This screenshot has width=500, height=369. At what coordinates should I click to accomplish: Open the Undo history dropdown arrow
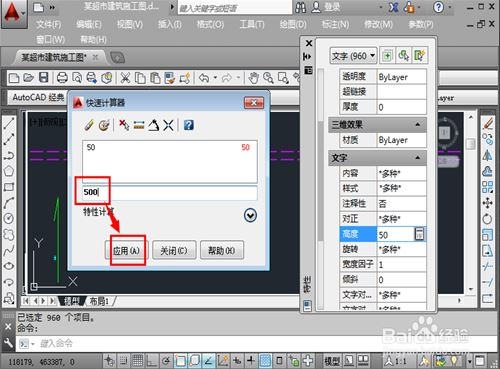coord(215,78)
